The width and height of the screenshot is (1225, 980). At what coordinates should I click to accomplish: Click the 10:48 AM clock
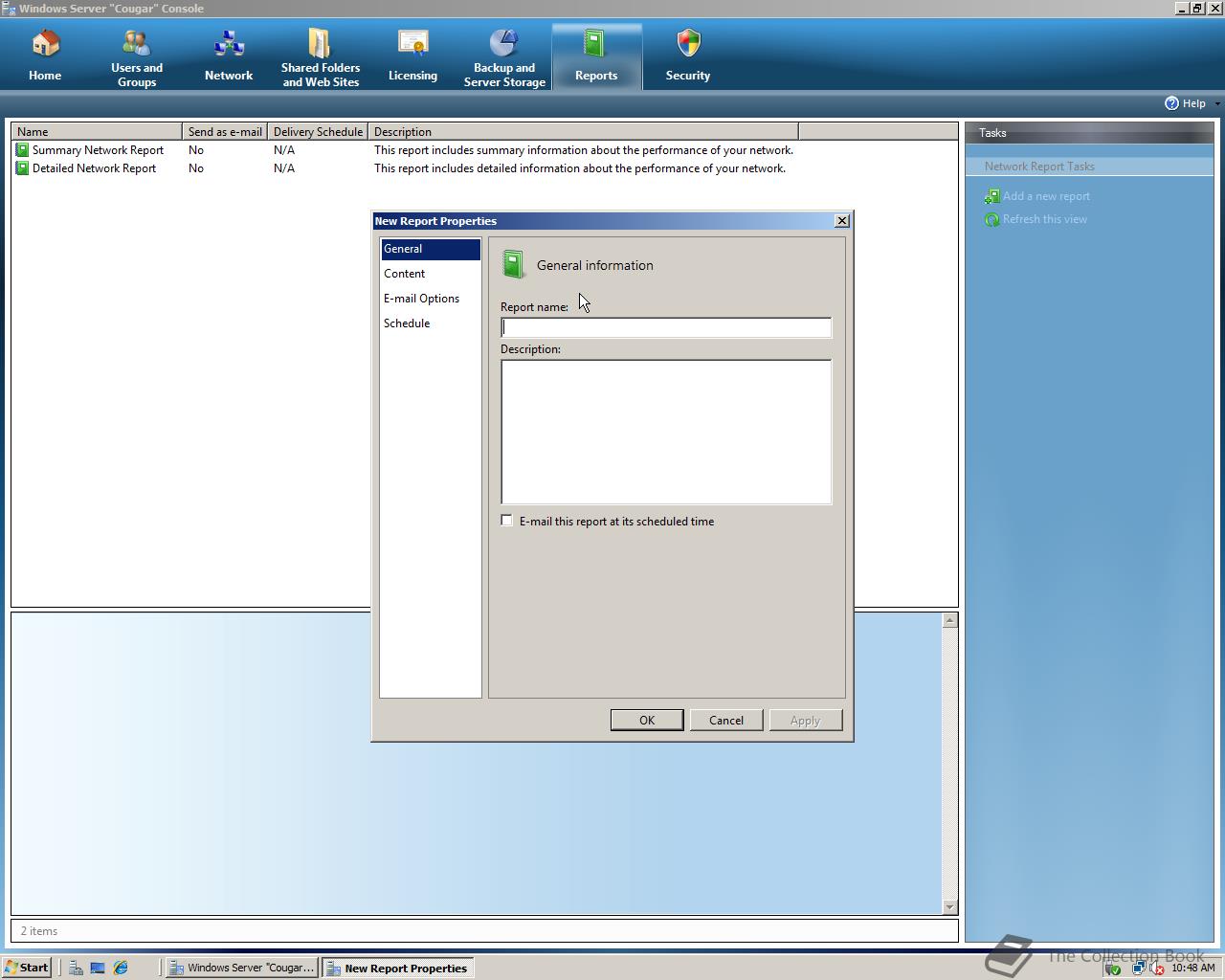[1192, 968]
